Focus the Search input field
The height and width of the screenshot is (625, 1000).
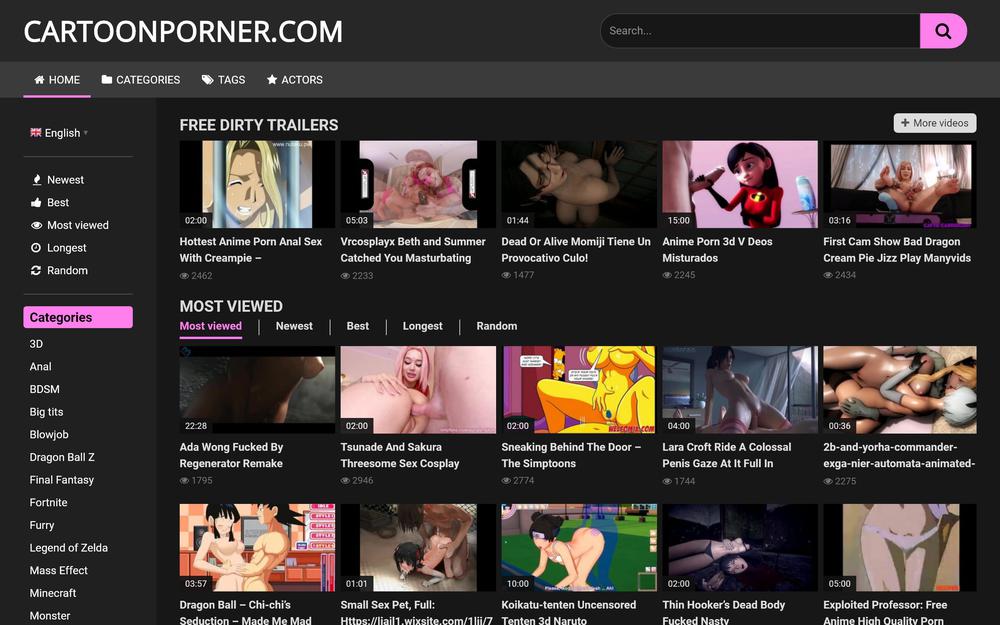760,31
